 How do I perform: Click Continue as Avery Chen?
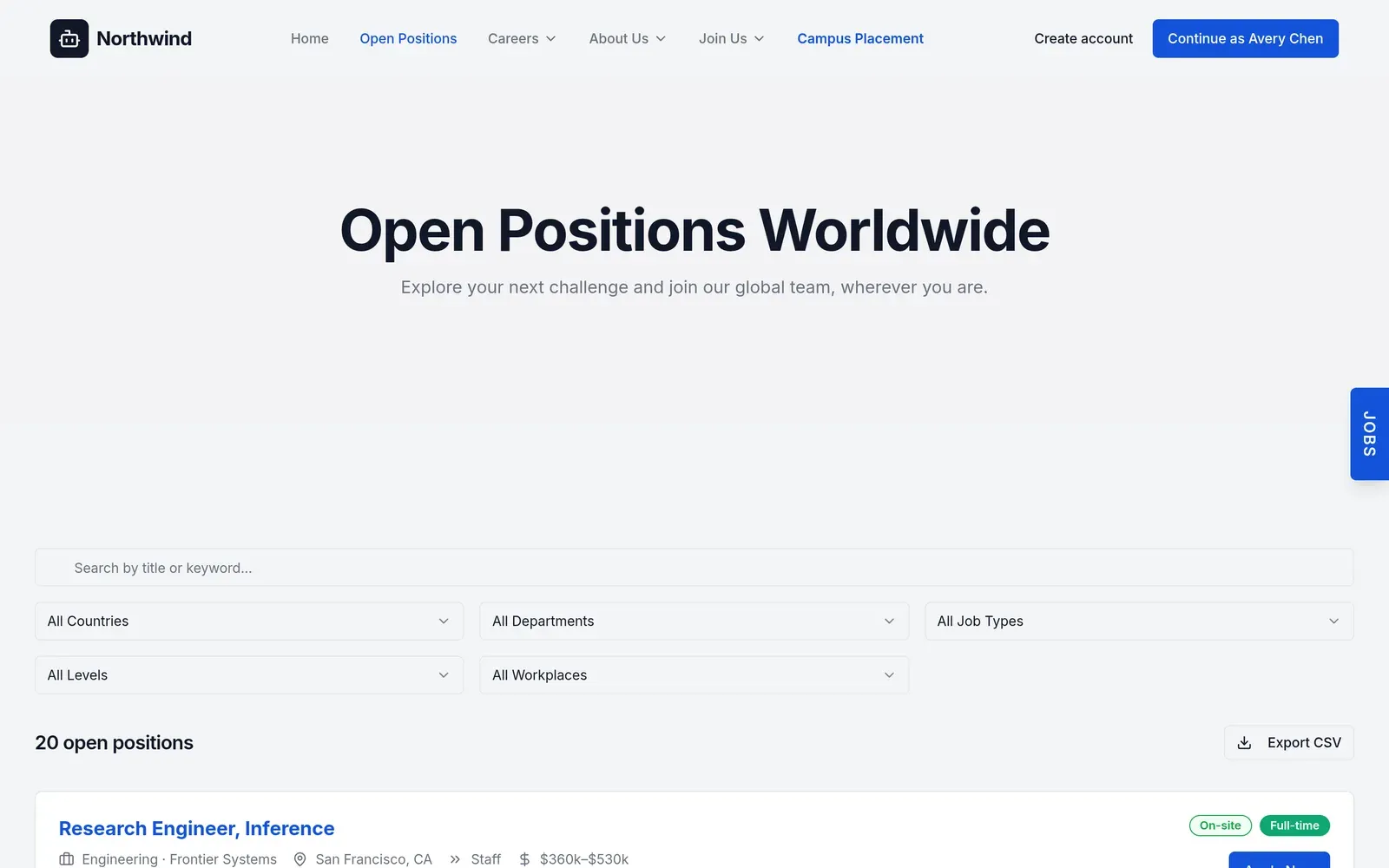[1245, 38]
